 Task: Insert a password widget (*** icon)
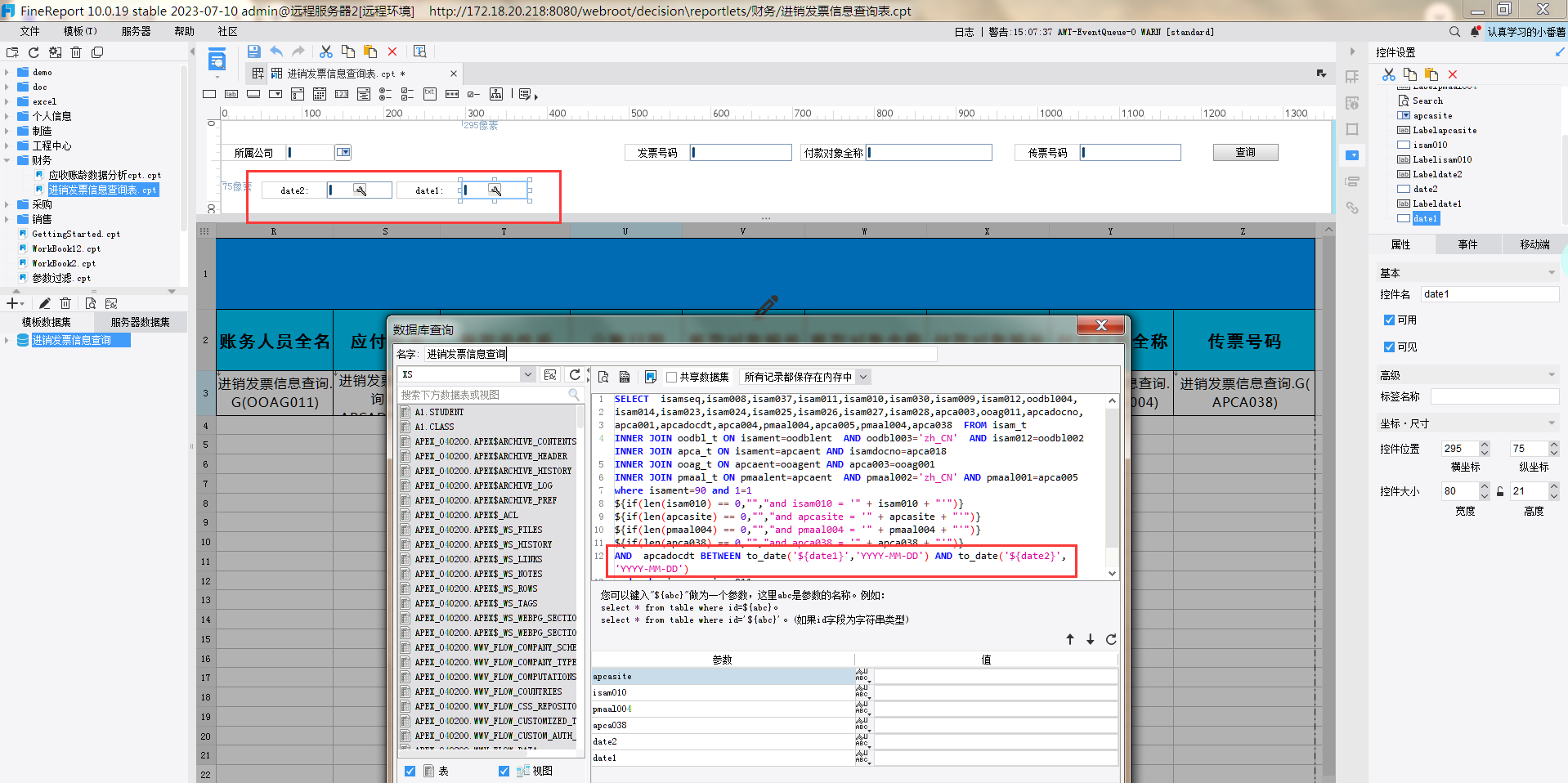[x=452, y=94]
